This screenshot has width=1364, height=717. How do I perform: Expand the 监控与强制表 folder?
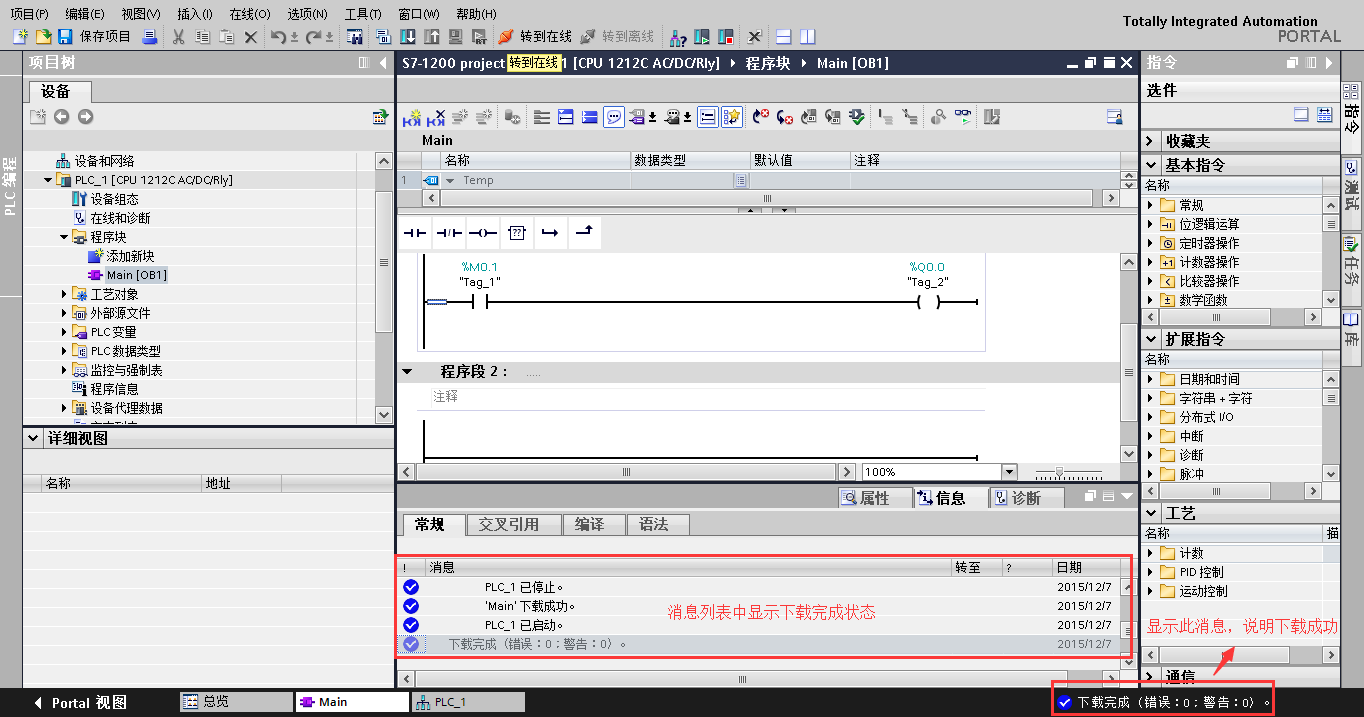coord(64,370)
